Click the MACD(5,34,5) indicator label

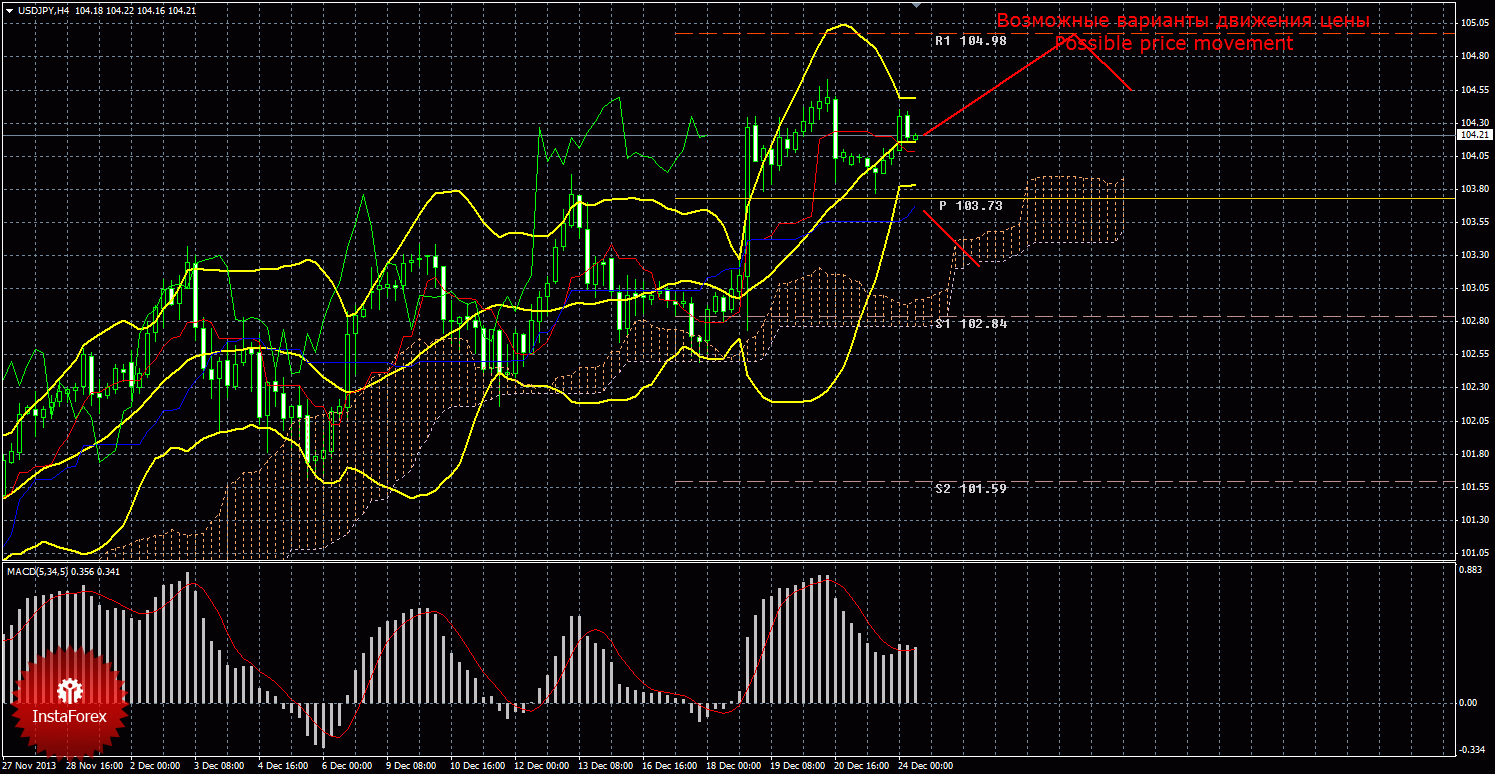click(38, 571)
